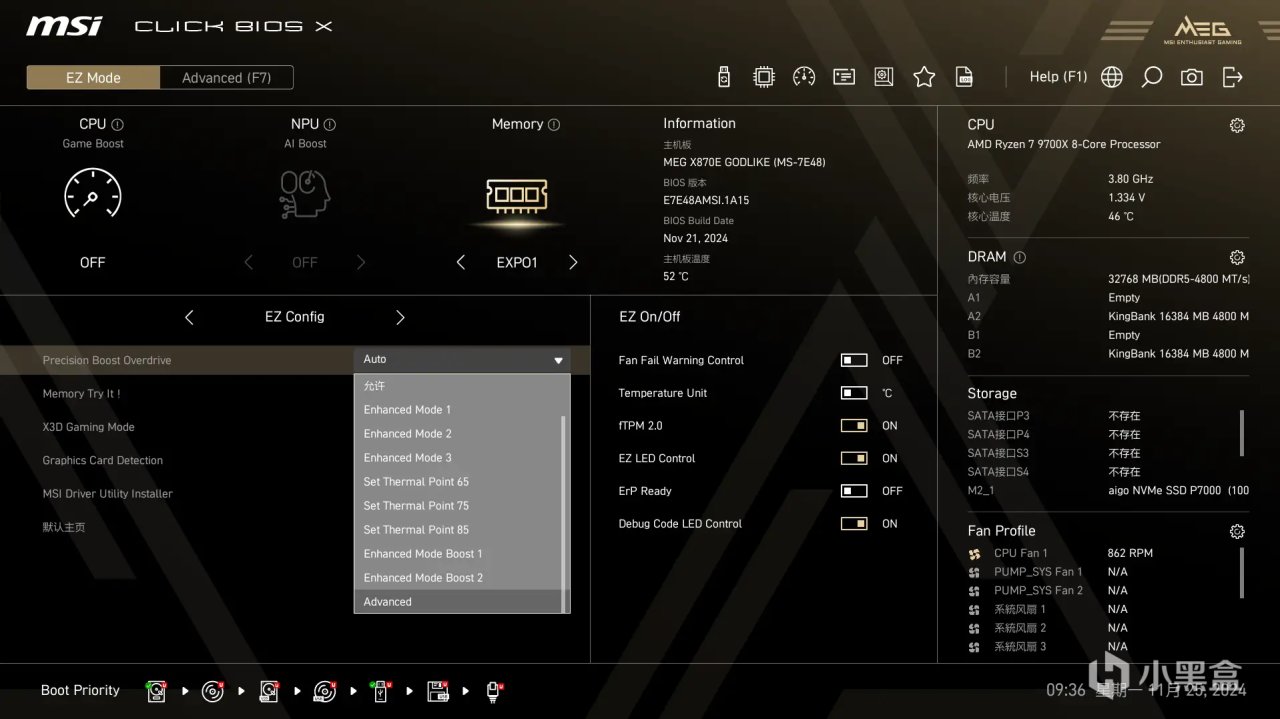The image size is (1280, 719).
Task: Choose Enhanced Mode 2 option
Action: coord(458,433)
